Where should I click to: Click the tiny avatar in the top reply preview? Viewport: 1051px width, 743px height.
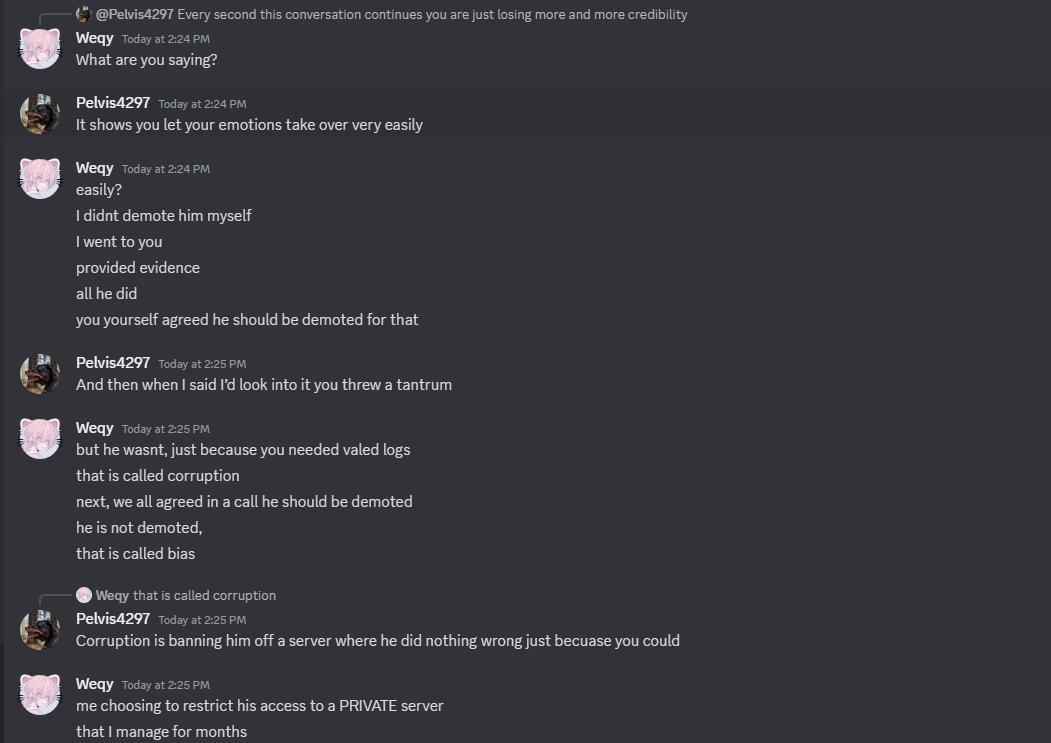click(x=84, y=14)
